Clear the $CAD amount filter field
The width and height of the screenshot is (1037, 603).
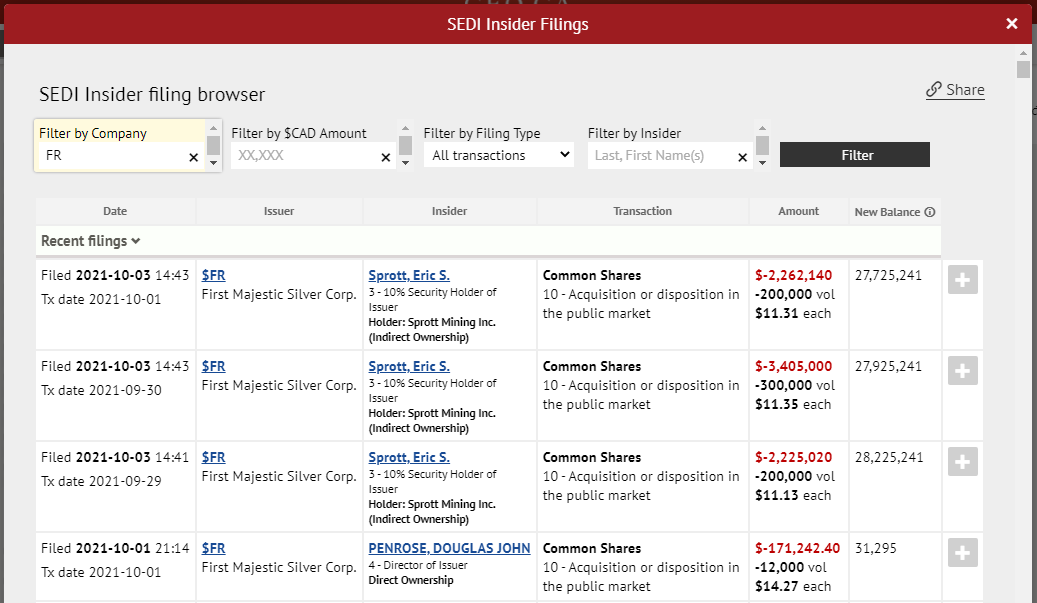pyautogui.click(x=386, y=157)
